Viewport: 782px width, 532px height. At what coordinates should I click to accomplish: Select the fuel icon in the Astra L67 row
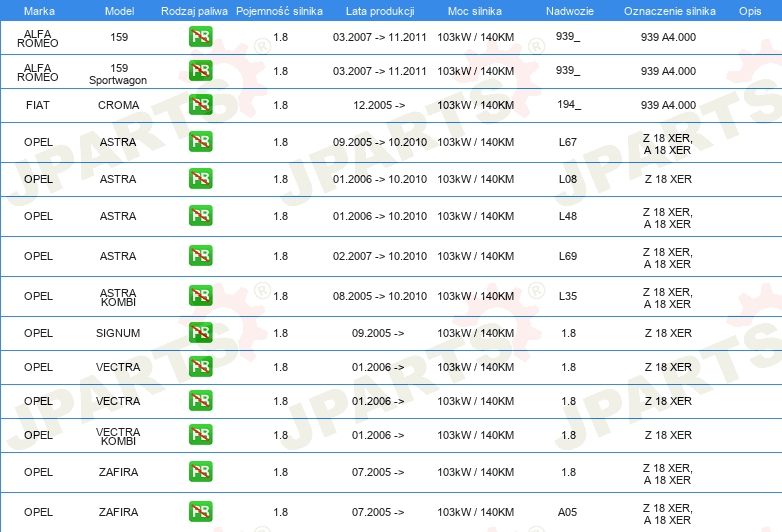tap(200, 142)
